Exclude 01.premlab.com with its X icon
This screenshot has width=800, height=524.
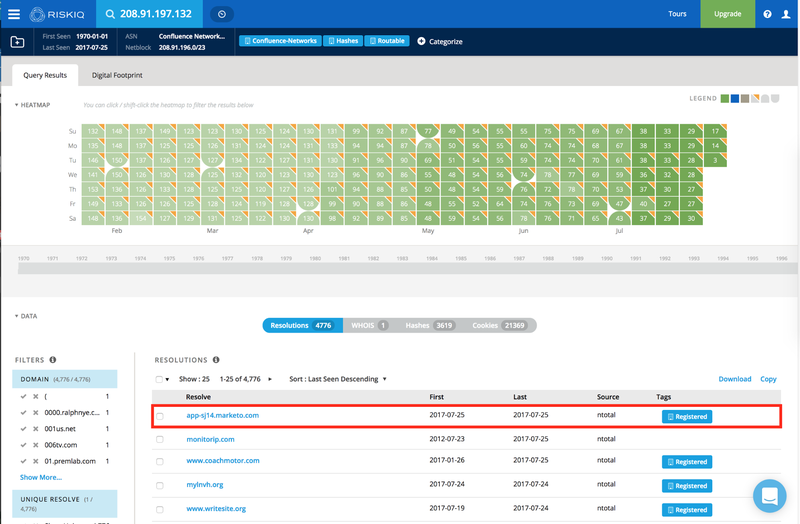point(35,461)
